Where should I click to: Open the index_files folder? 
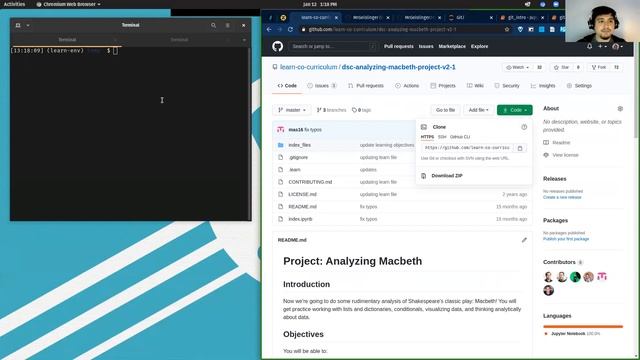coord(300,145)
